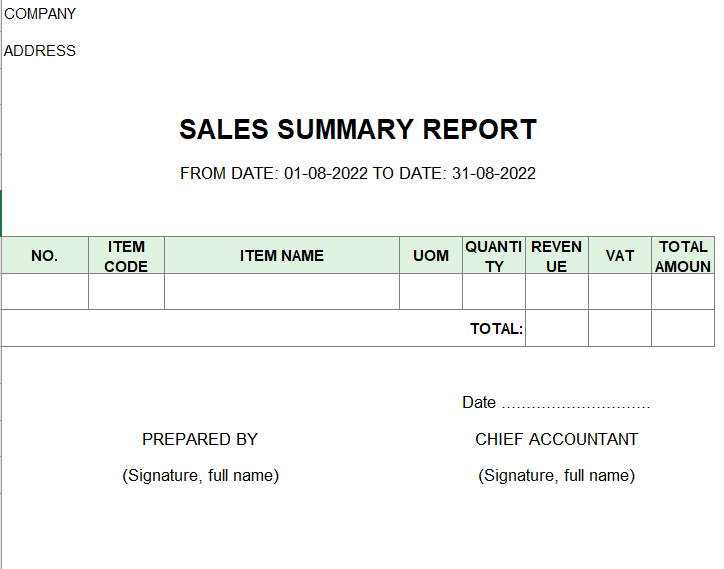Click the Date dotted line cell

(556, 402)
